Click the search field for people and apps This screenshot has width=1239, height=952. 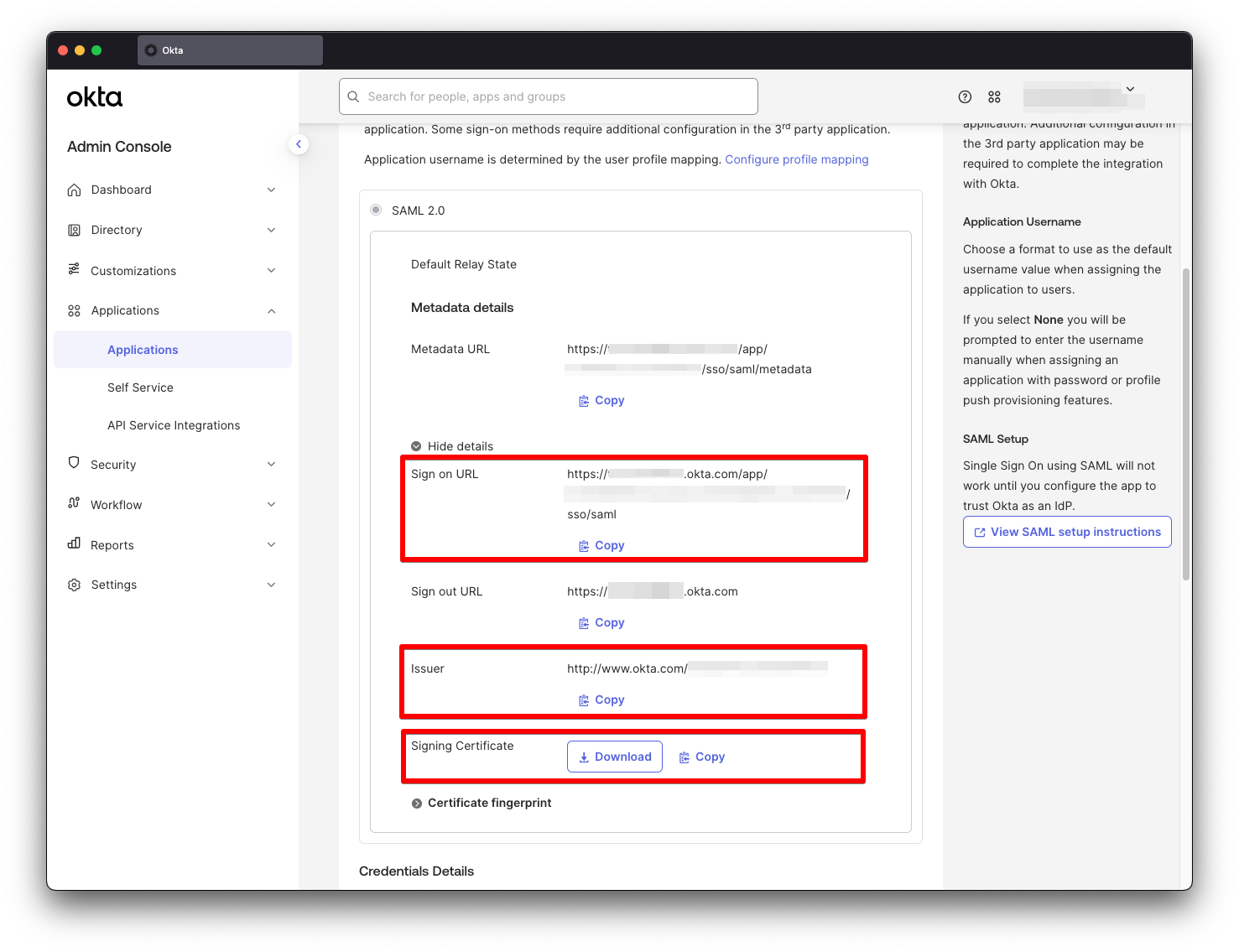[548, 96]
